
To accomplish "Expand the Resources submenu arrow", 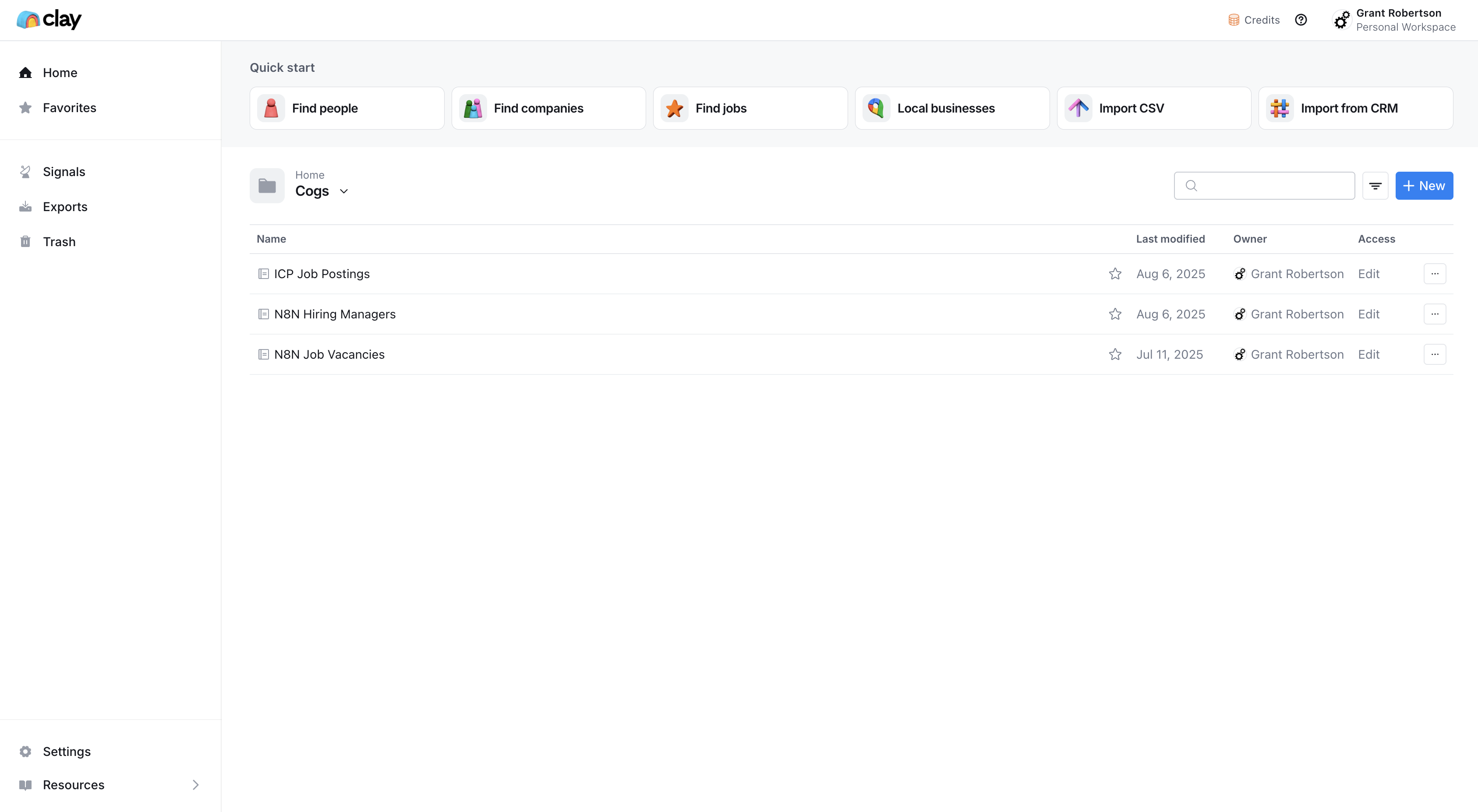I will (195, 784).
